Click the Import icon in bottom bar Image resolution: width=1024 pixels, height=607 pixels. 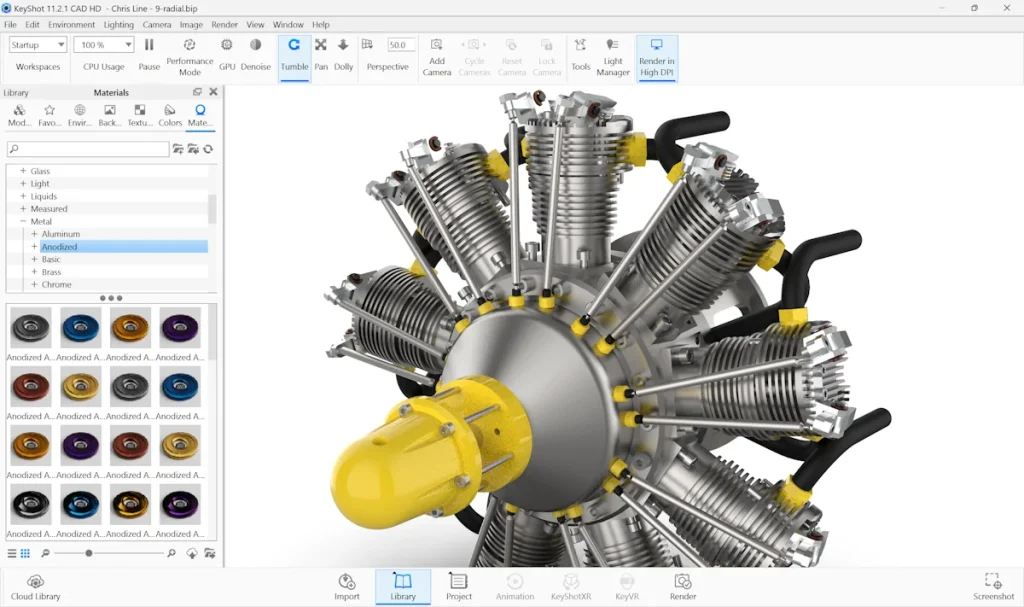click(347, 587)
